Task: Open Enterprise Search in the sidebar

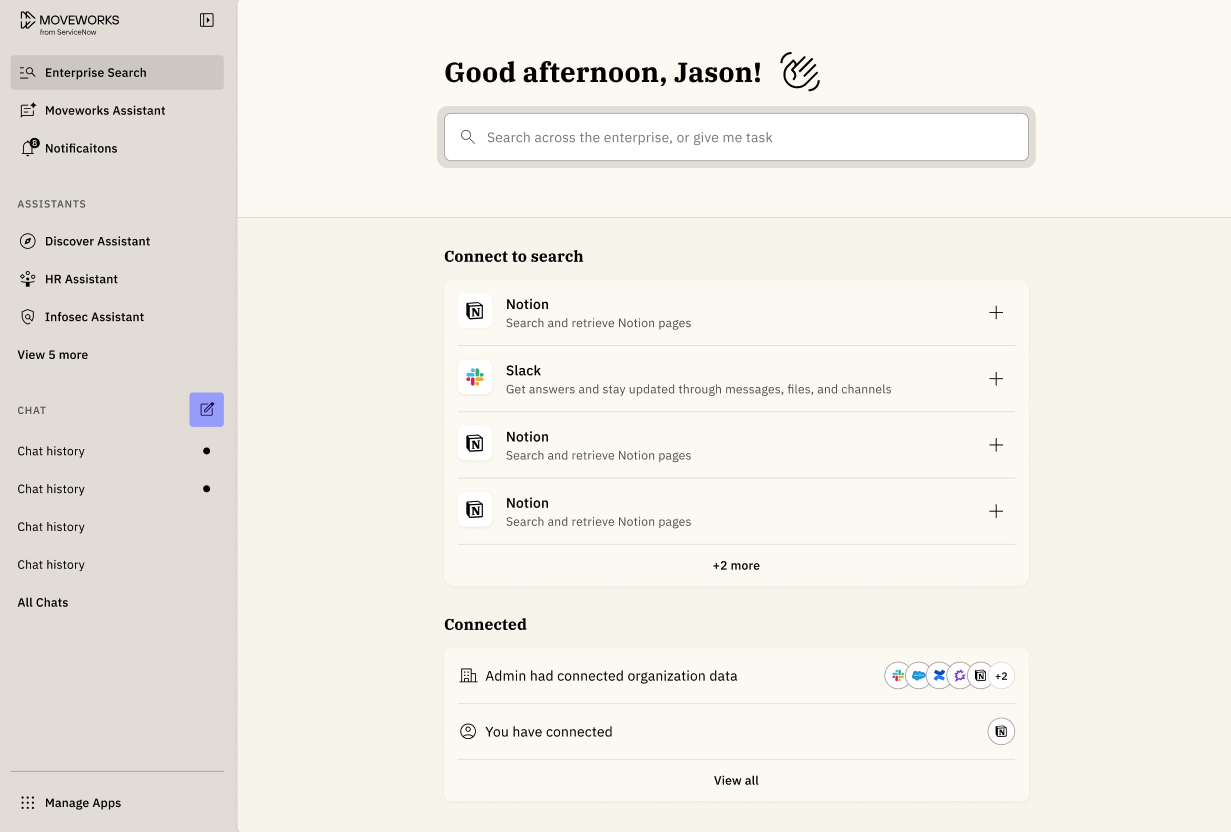Action: [117, 72]
